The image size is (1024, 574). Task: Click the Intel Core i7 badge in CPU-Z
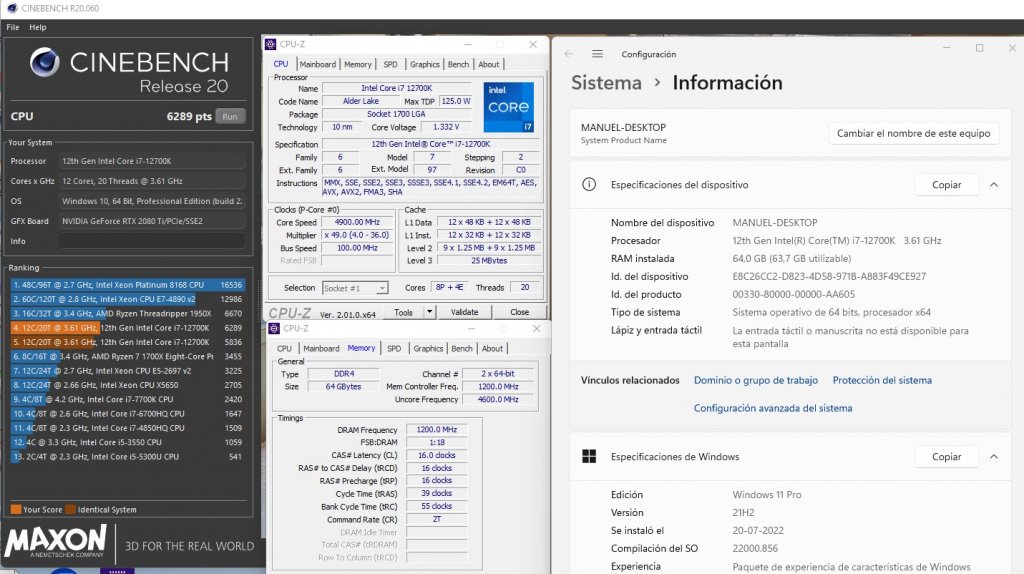(509, 107)
